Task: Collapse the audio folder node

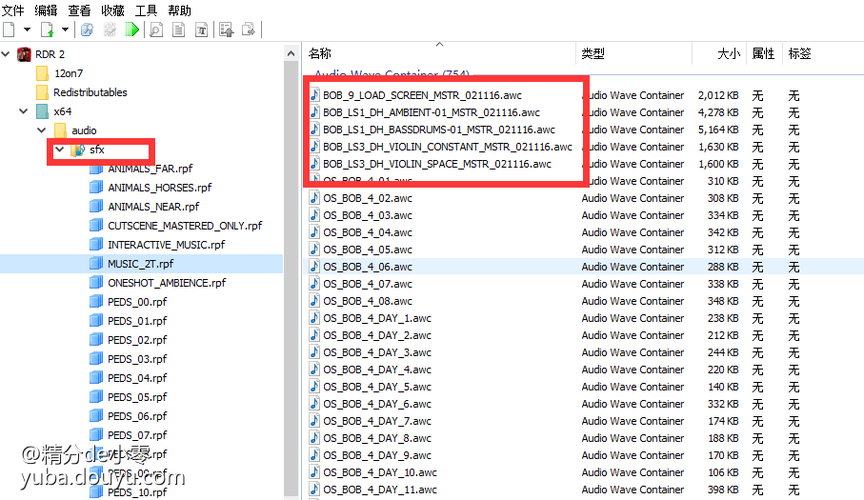Action: (x=42, y=130)
